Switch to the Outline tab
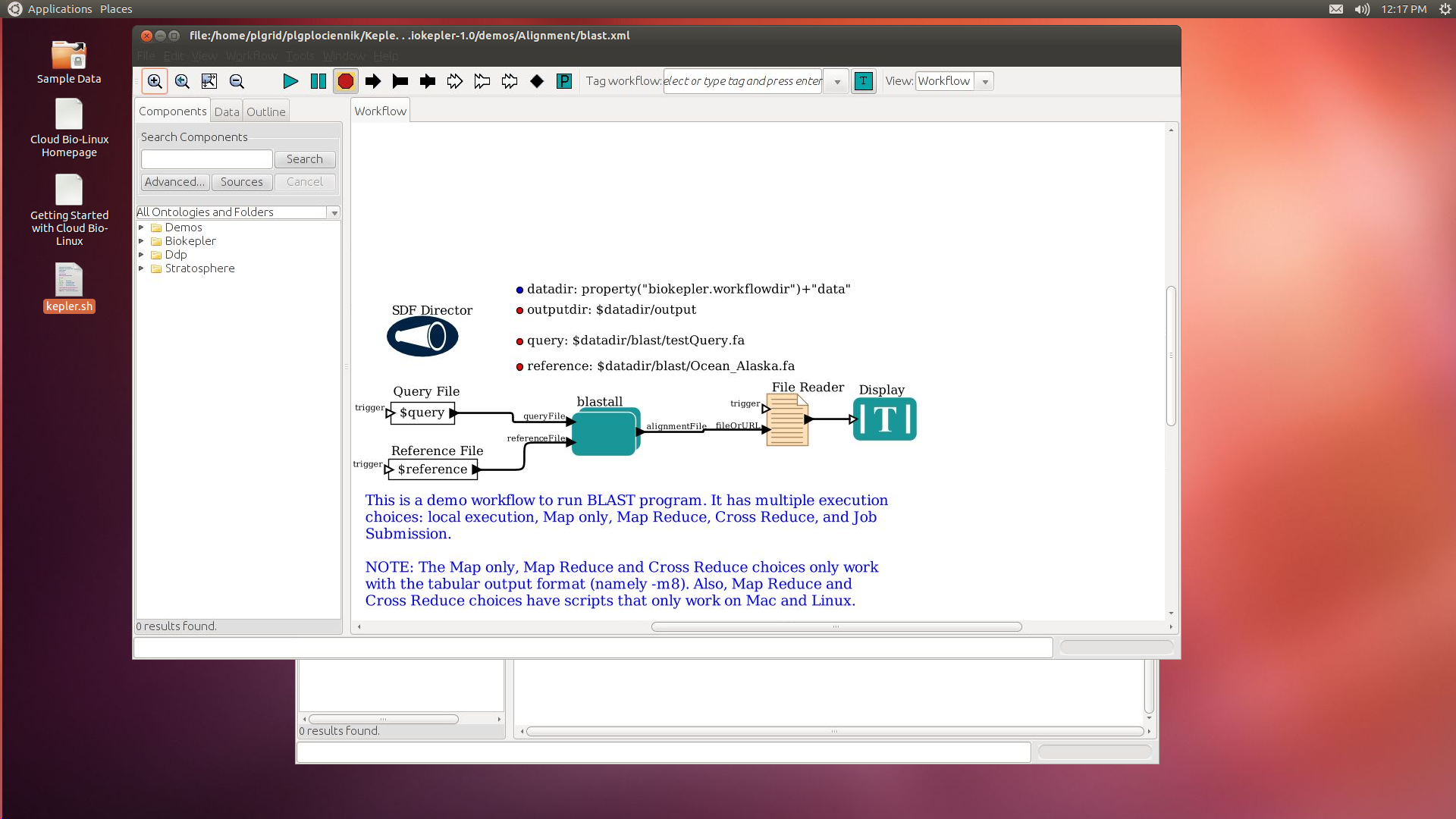The image size is (1456, 819). coord(265,111)
